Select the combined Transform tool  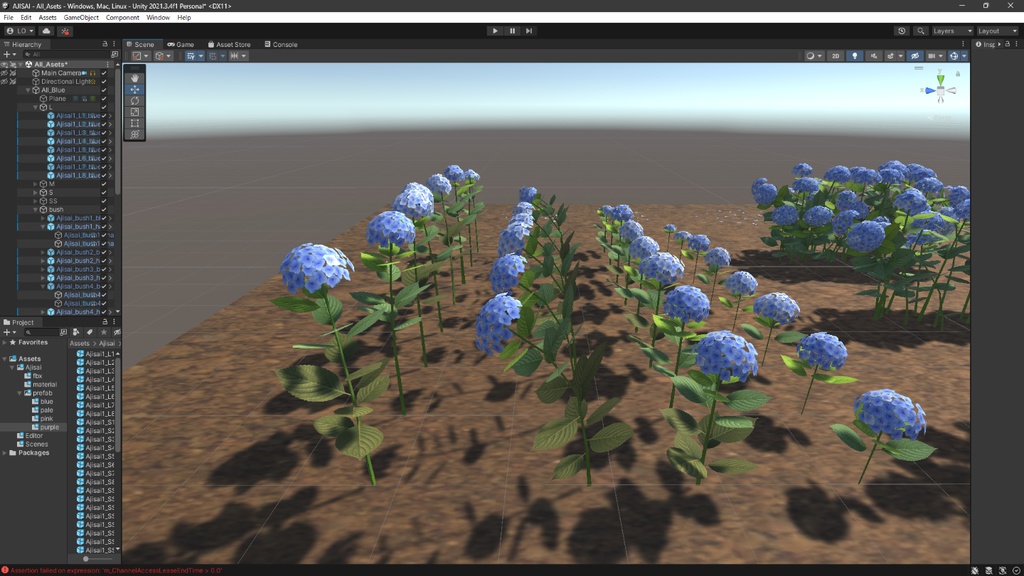coord(135,135)
